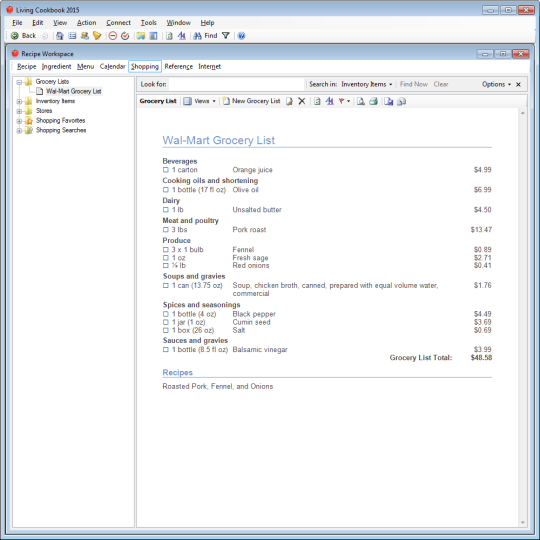Screen dimensions: 540x540
Task: Collapse the Grocery Lists tree node
Action: click(19, 82)
